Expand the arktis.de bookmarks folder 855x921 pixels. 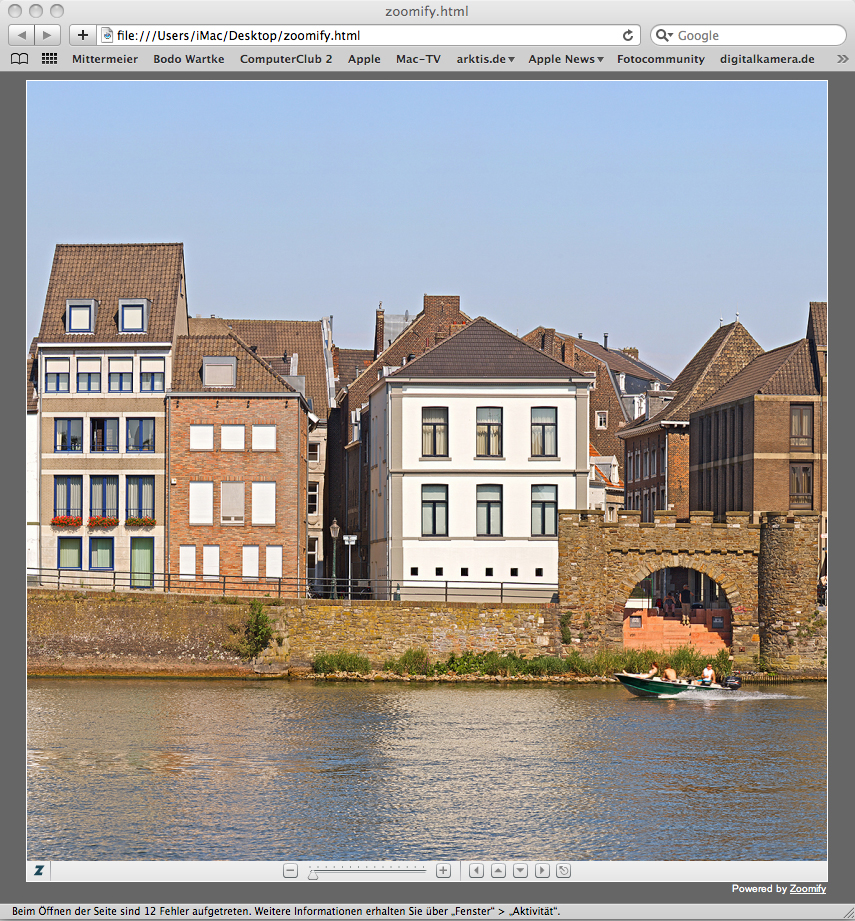coord(485,59)
